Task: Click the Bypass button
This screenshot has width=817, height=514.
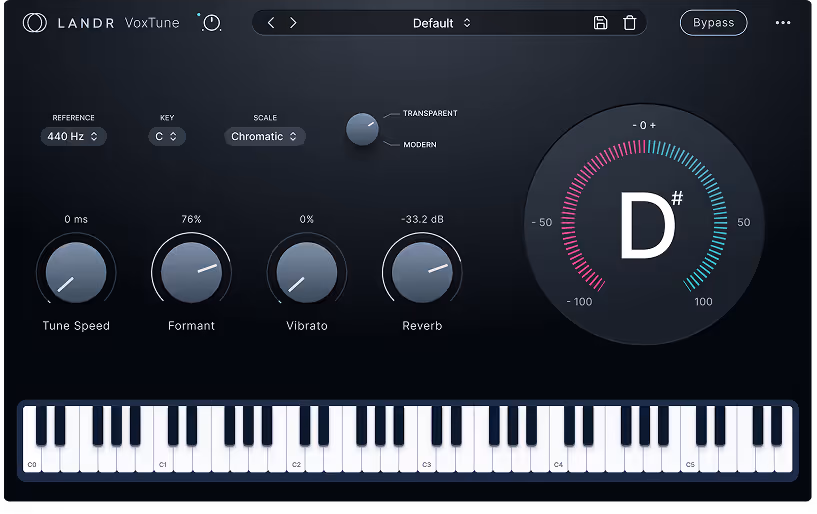Action: click(713, 23)
